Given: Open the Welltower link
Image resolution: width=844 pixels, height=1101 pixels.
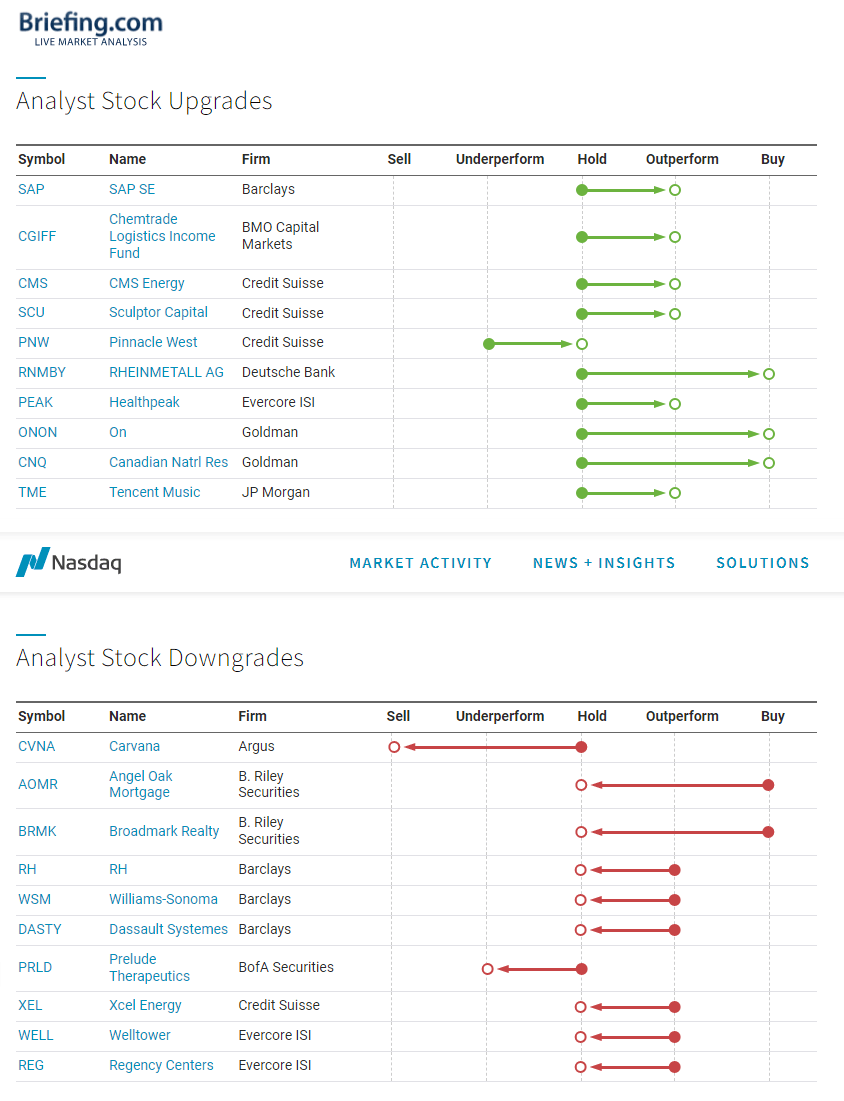Looking at the screenshot, I should (140, 1036).
